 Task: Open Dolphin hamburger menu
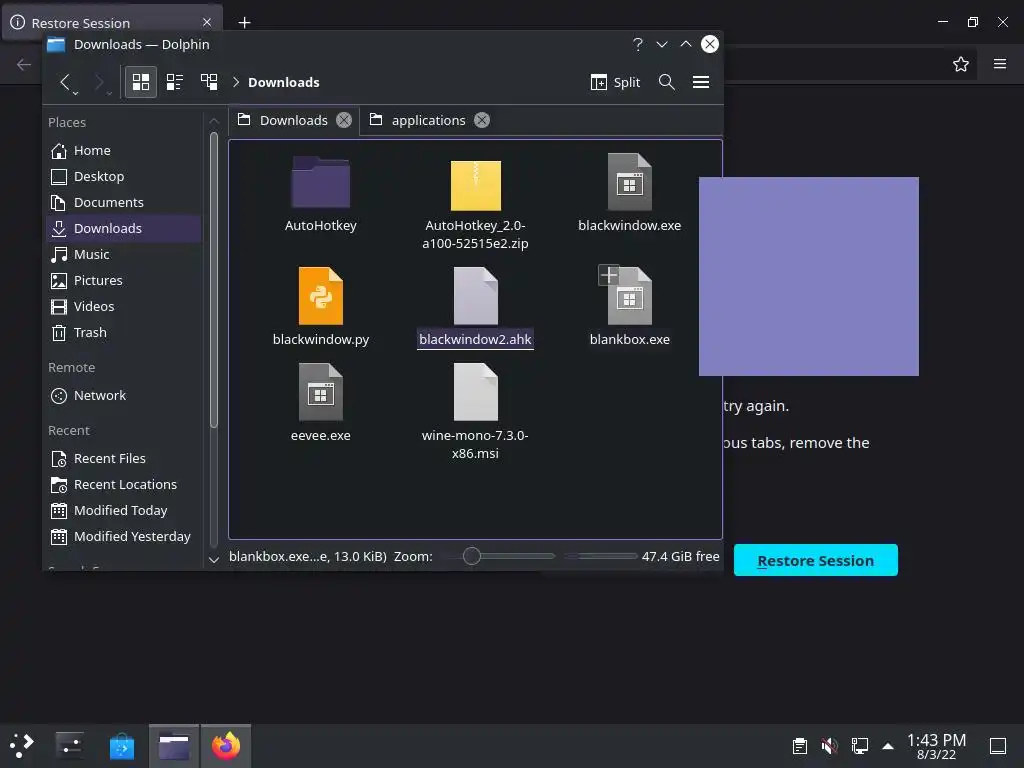point(701,82)
